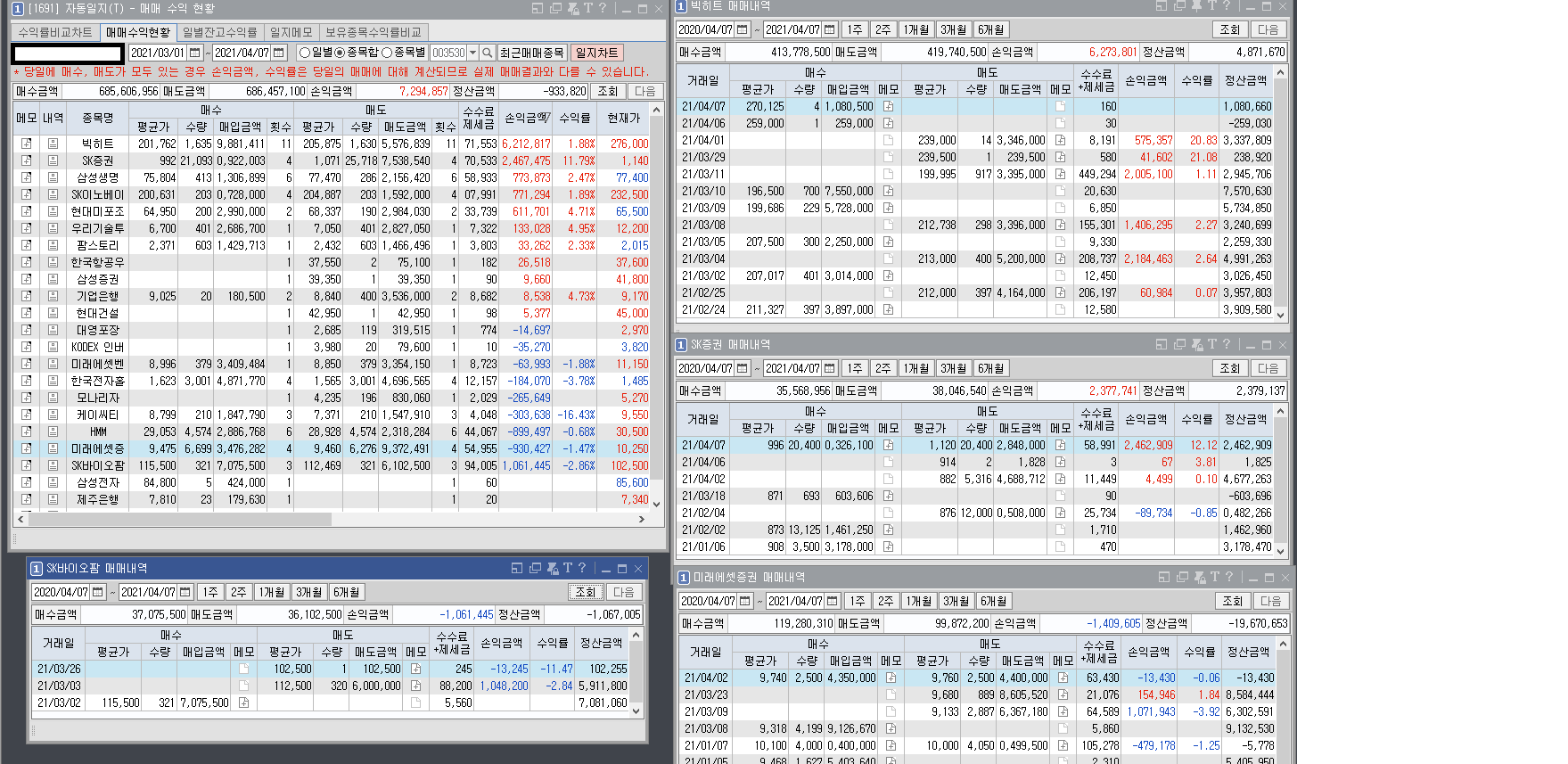Viewport: 1568px width, 764px height.
Task: Click 6개월 period in SK증권 매매내역
Action: pos(990,368)
